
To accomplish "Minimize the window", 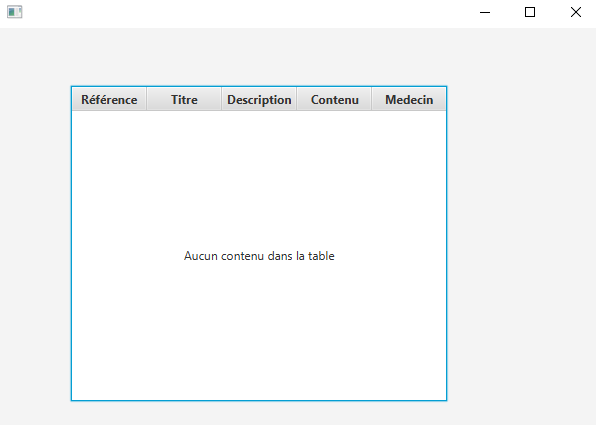I will coord(485,12).
